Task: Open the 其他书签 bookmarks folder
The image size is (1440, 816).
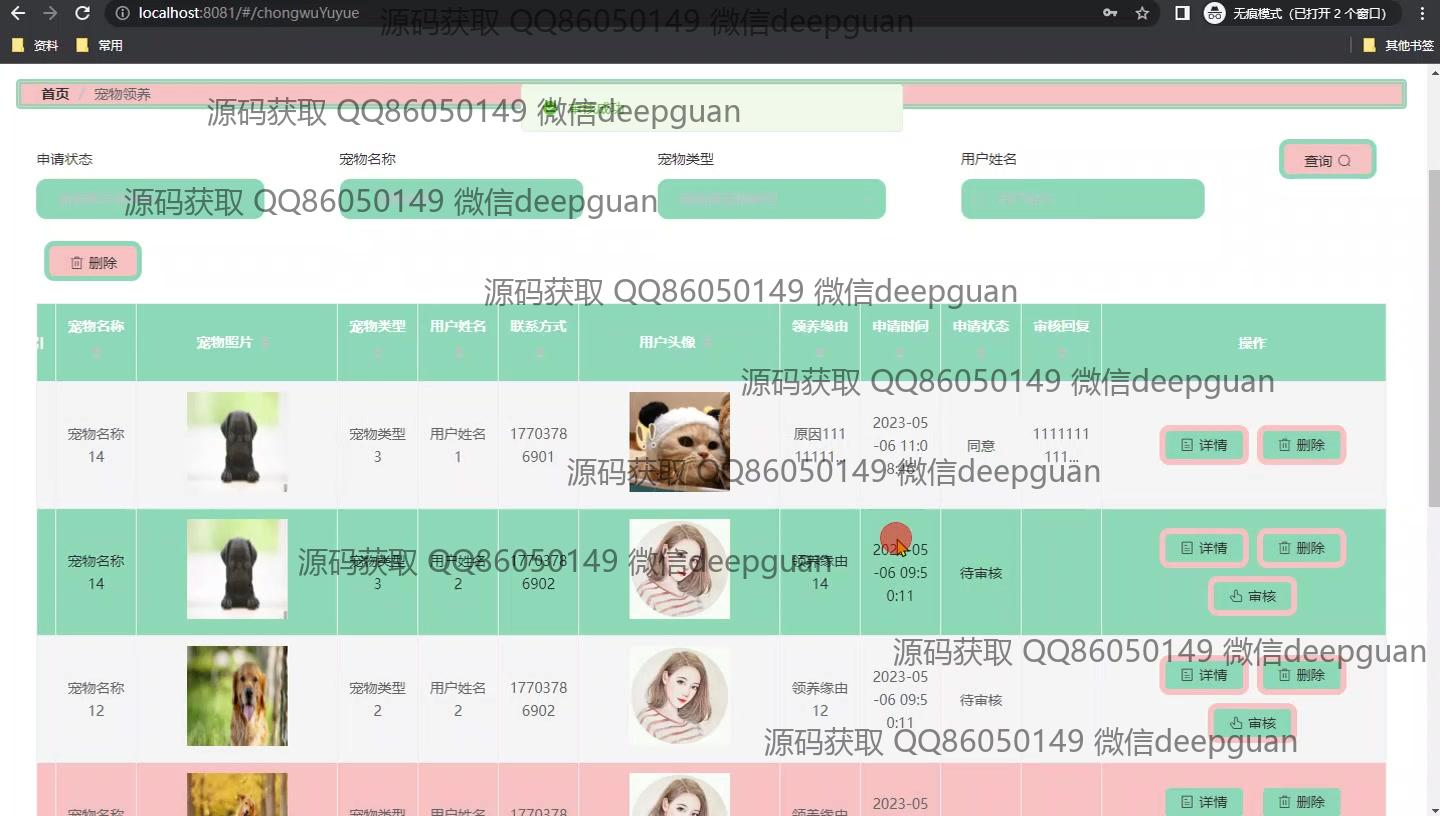Action: click(1398, 45)
